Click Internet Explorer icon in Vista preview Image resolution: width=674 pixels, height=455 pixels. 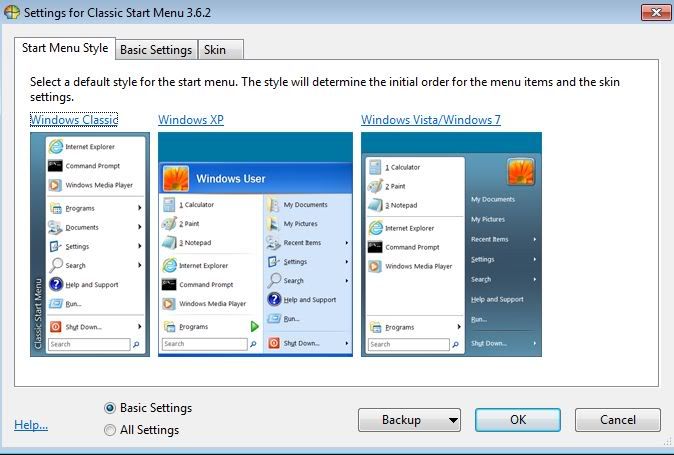point(375,228)
